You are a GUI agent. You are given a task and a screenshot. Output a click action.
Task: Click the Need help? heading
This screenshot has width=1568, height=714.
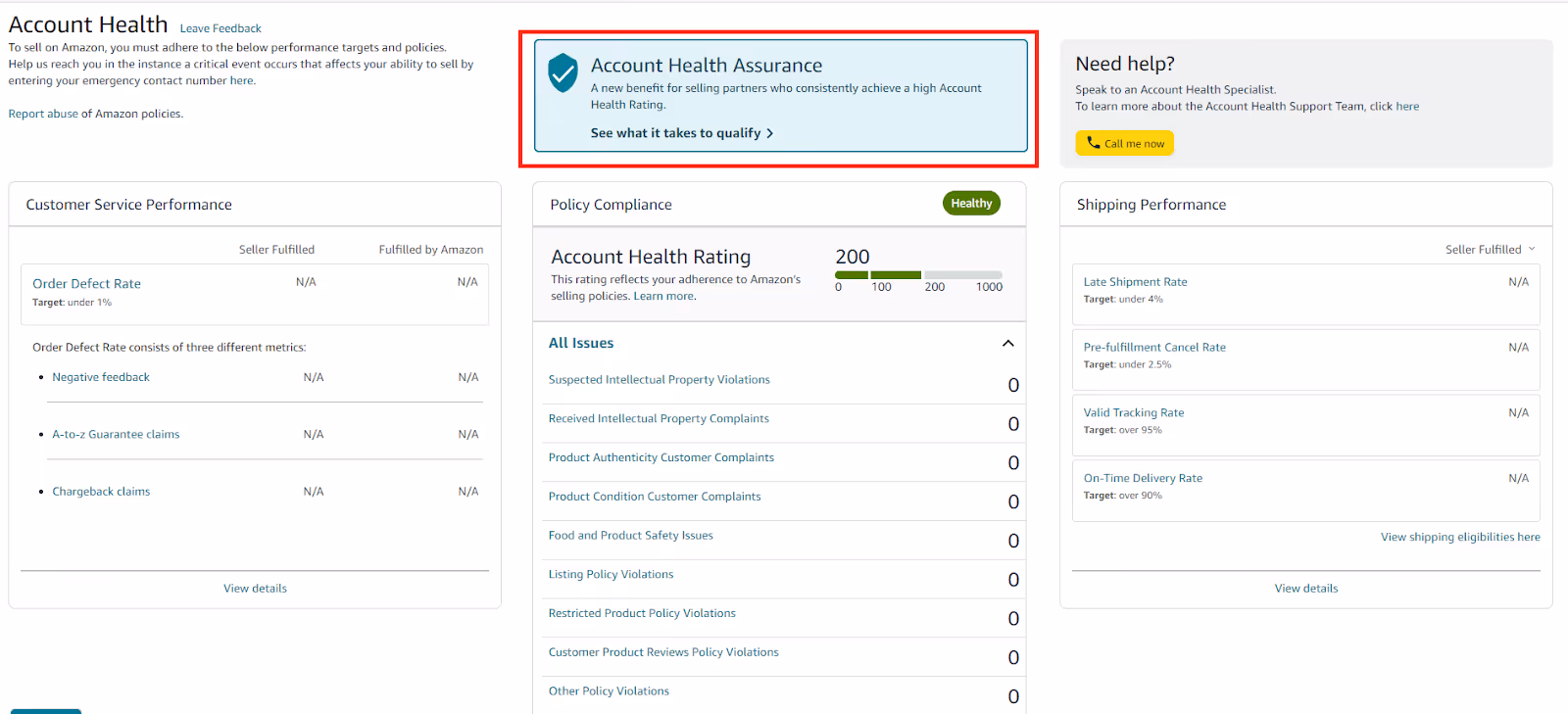1125,64
